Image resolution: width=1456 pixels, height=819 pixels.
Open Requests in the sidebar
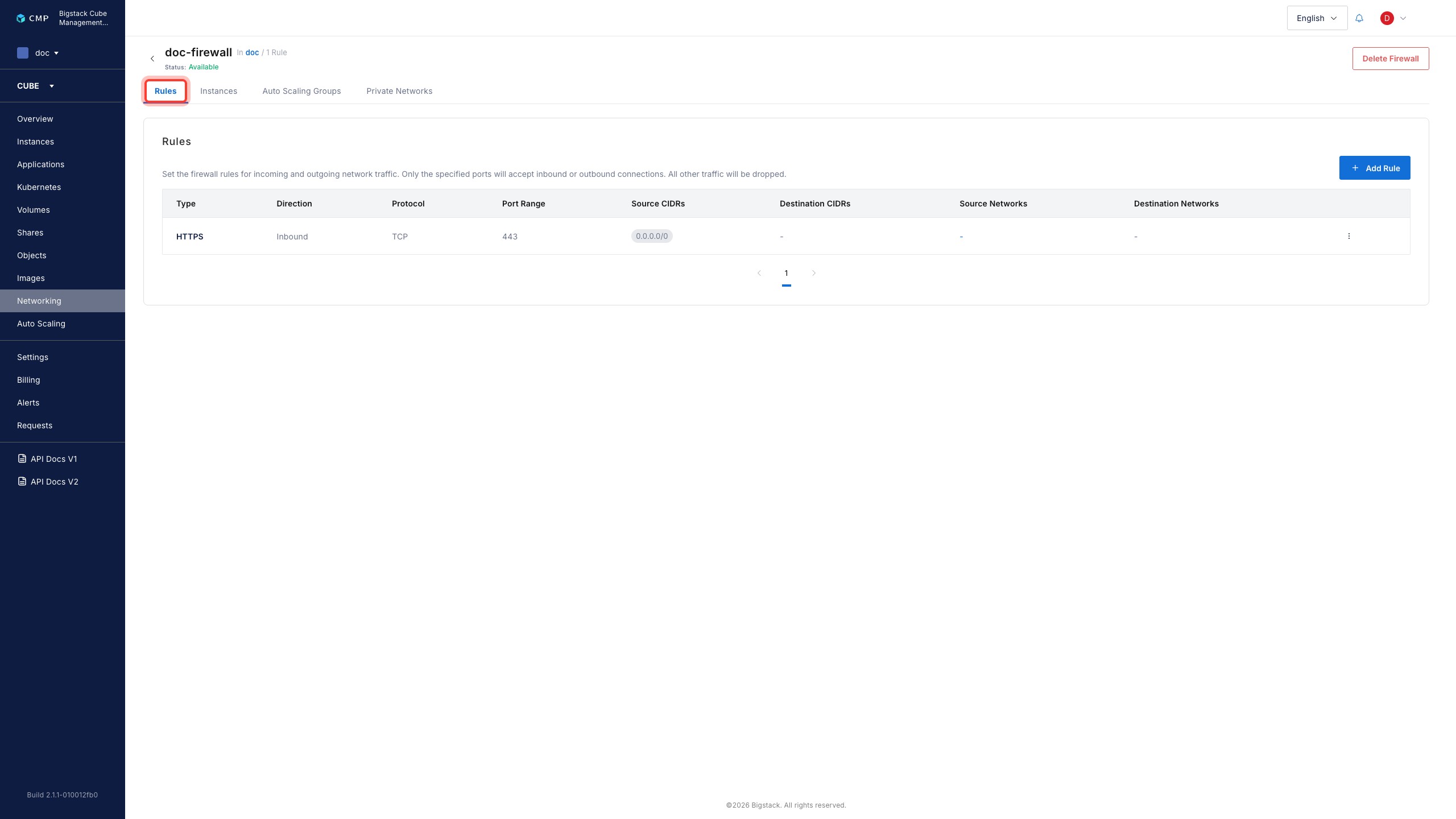click(x=63, y=425)
